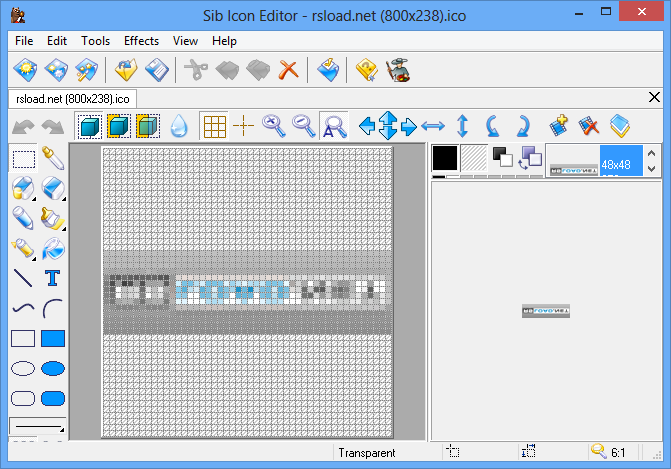671x469 pixels.
Task: Open the Tools menu
Action: click(x=95, y=41)
